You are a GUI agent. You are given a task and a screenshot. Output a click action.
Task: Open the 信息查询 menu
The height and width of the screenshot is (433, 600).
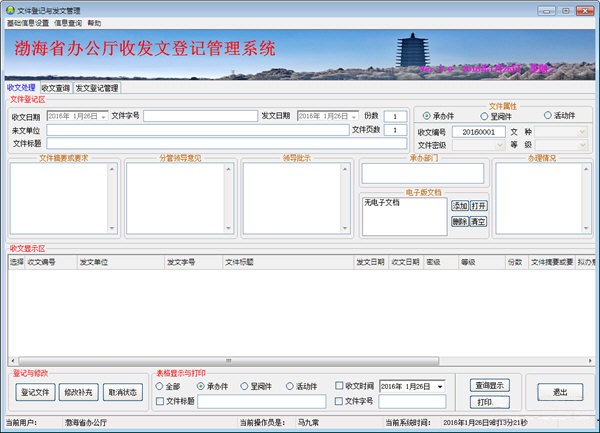[68, 22]
